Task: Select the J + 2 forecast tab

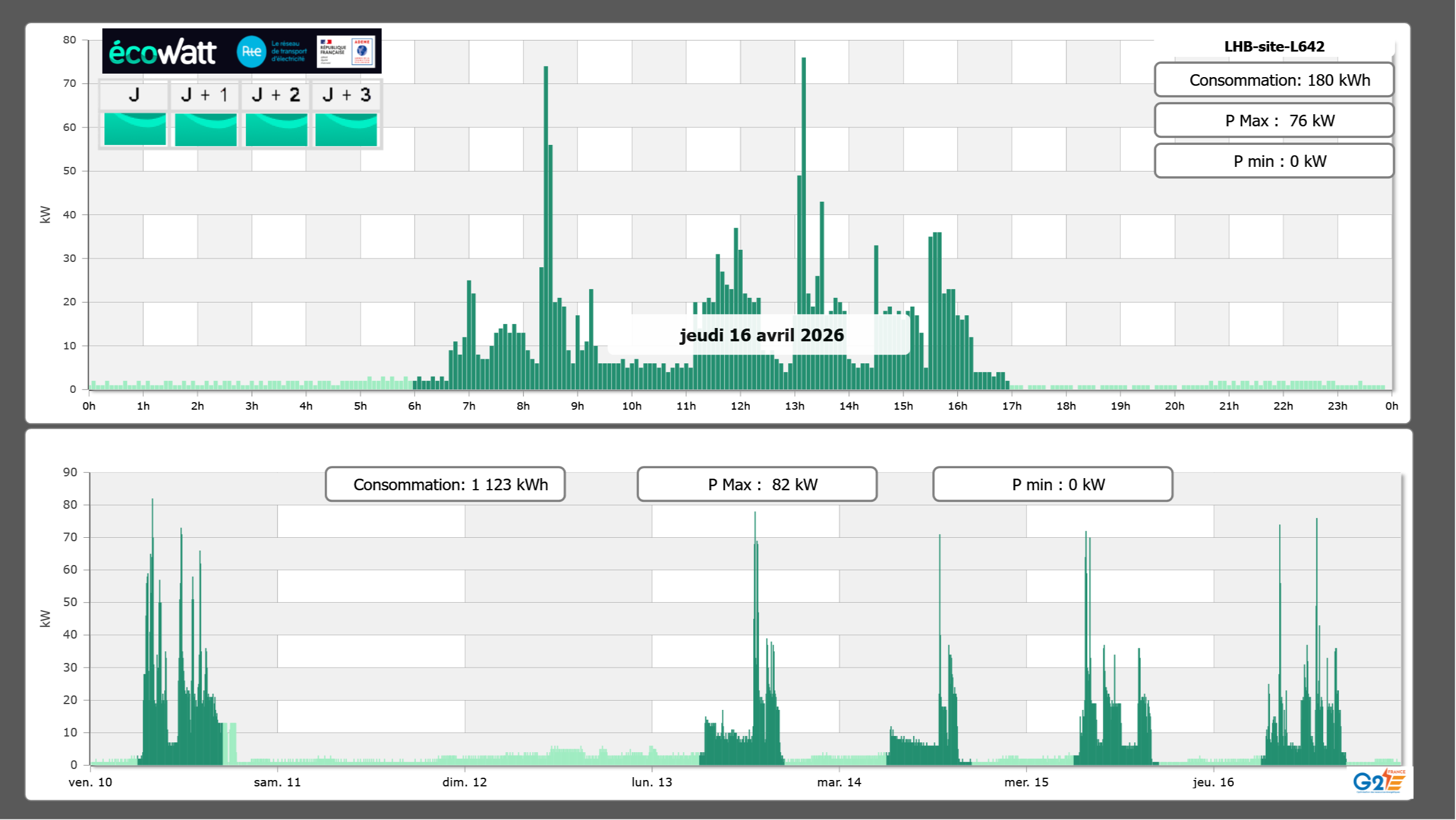Action: (275, 95)
